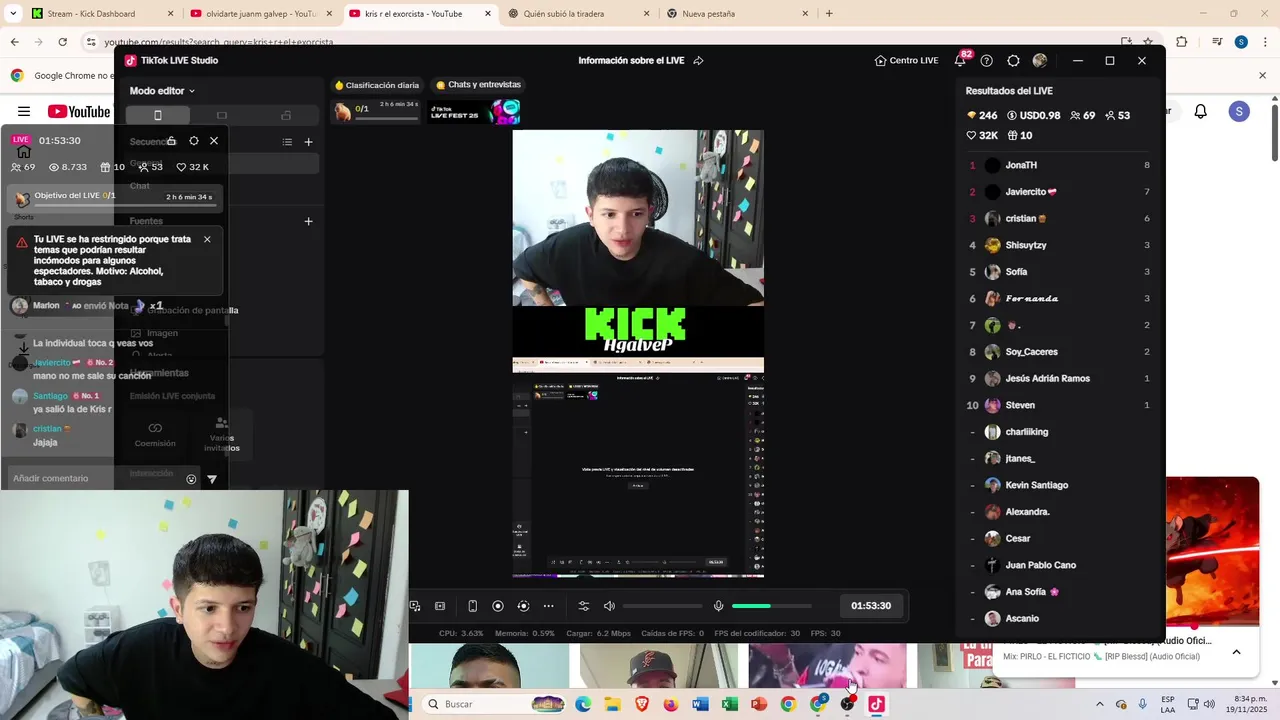This screenshot has width=1280, height=720.
Task: Open the notifications bell in LIVE Studio
Action: pyautogui.click(x=960, y=60)
